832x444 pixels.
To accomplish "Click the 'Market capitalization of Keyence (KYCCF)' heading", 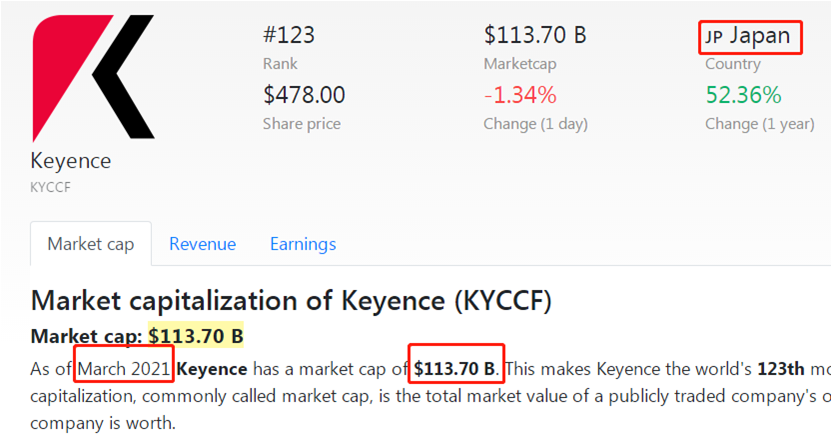I will click(x=291, y=301).
